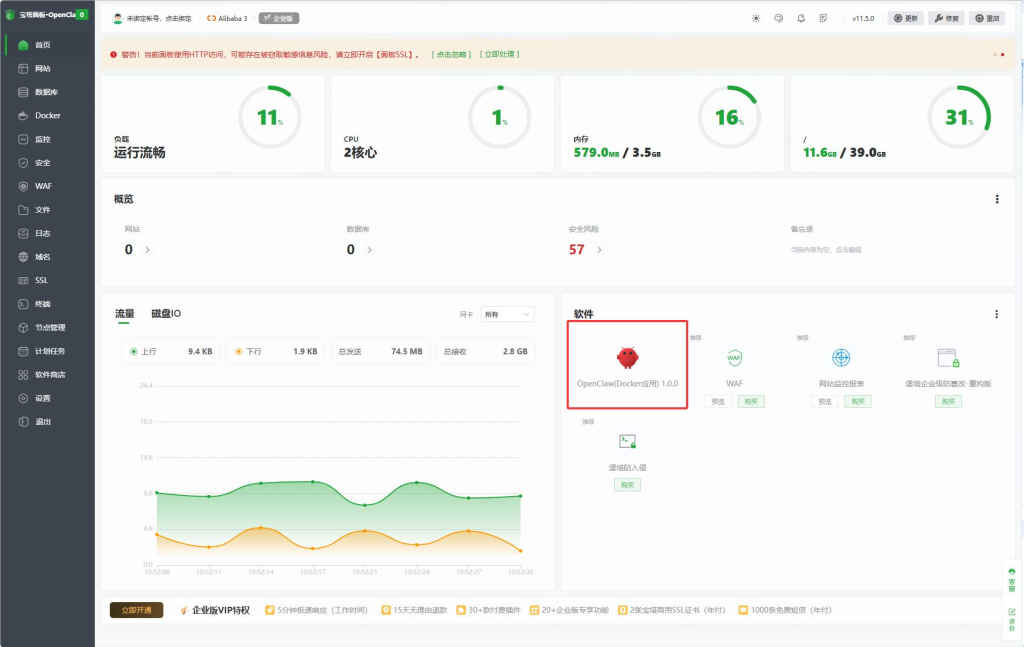This screenshot has width=1024, height=647.
Task: Click the 网站监控报表 target icon
Action: point(841,358)
